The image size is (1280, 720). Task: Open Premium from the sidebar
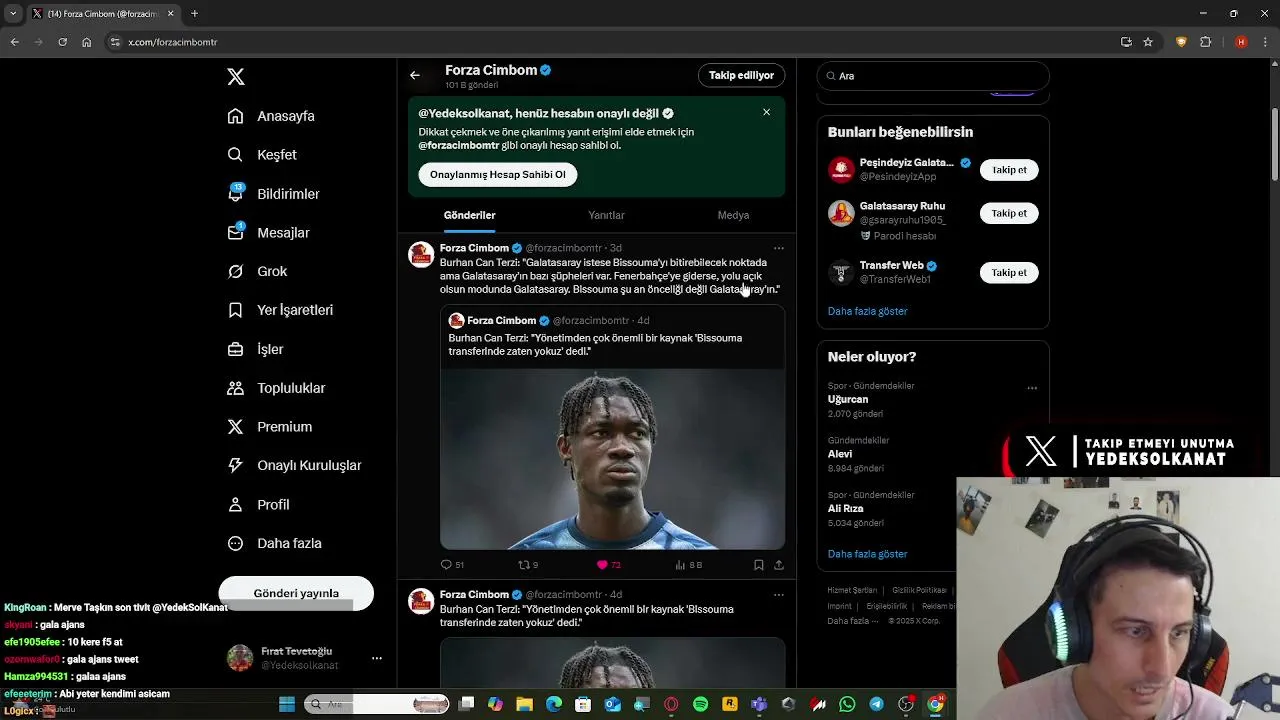[270, 427]
